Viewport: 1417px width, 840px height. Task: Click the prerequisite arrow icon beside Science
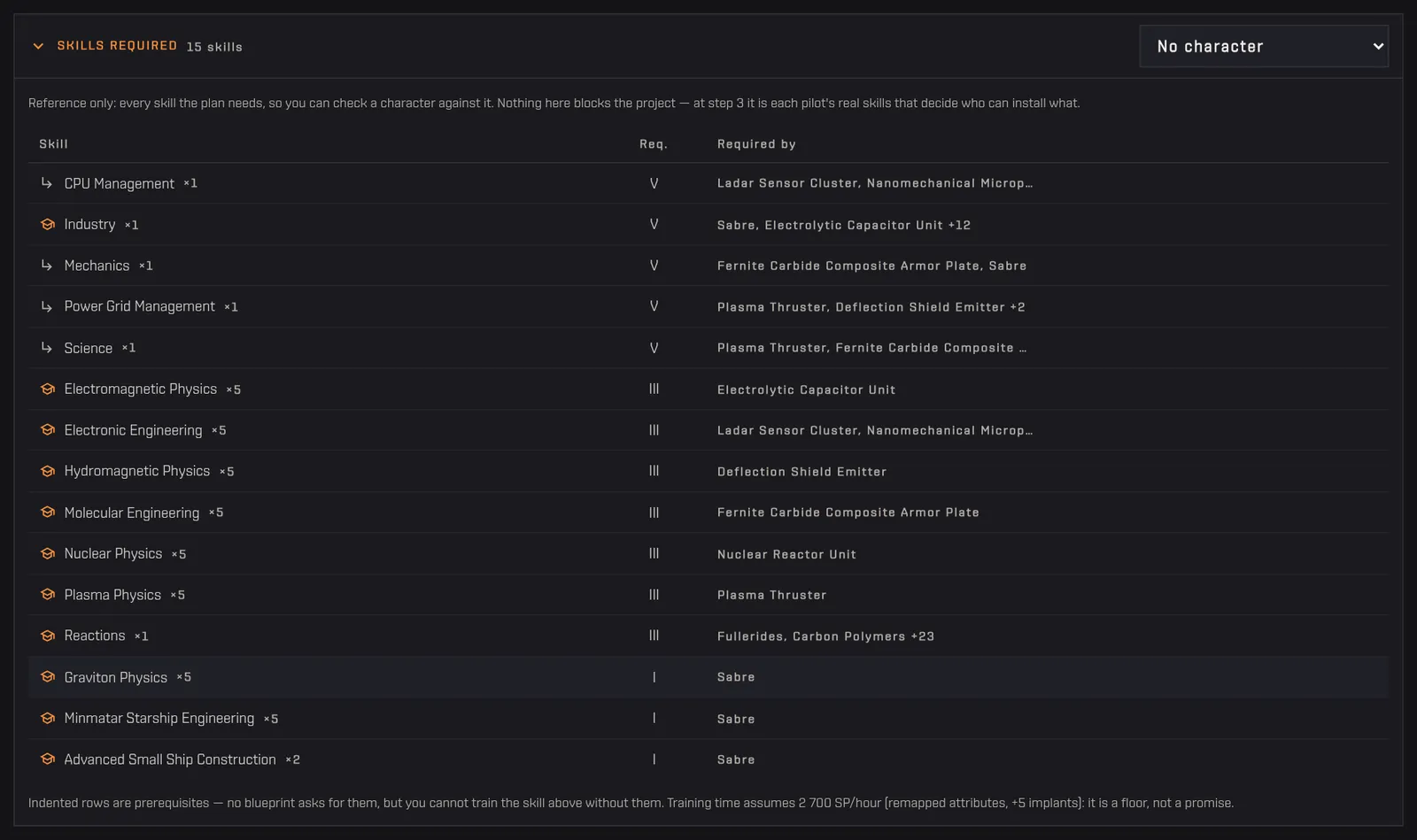[47, 348]
